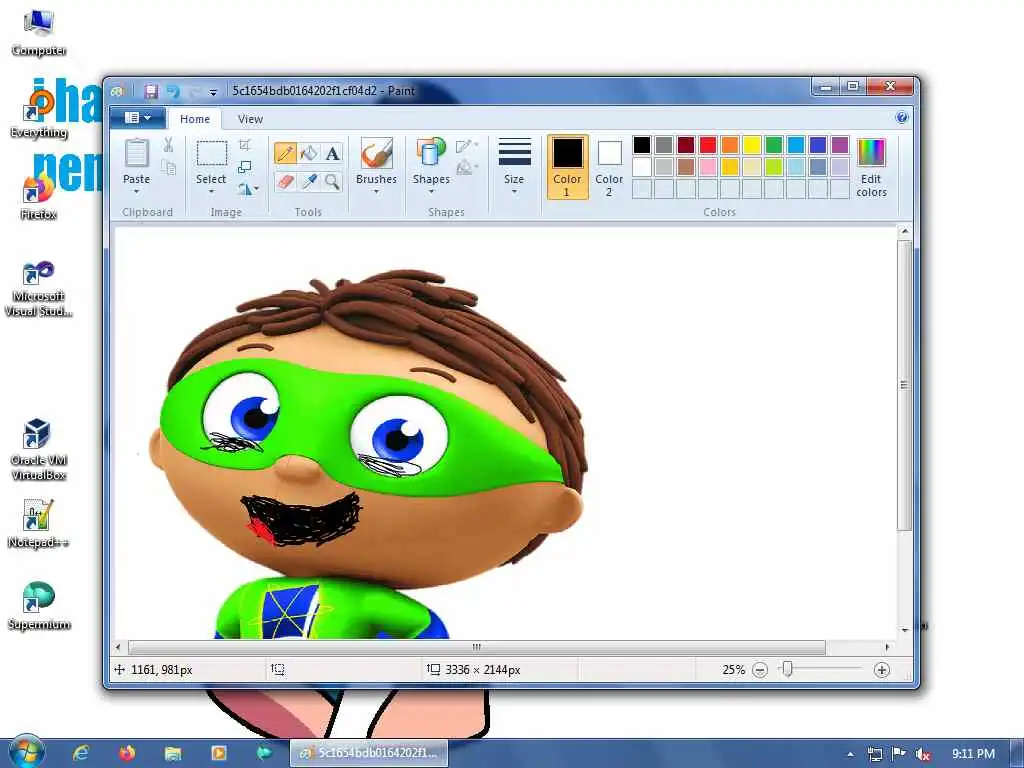Image resolution: width=1024 pixels, height=768 pixels.
Task: Open the Computer desktop icon
Action: [x=38, y=33]
